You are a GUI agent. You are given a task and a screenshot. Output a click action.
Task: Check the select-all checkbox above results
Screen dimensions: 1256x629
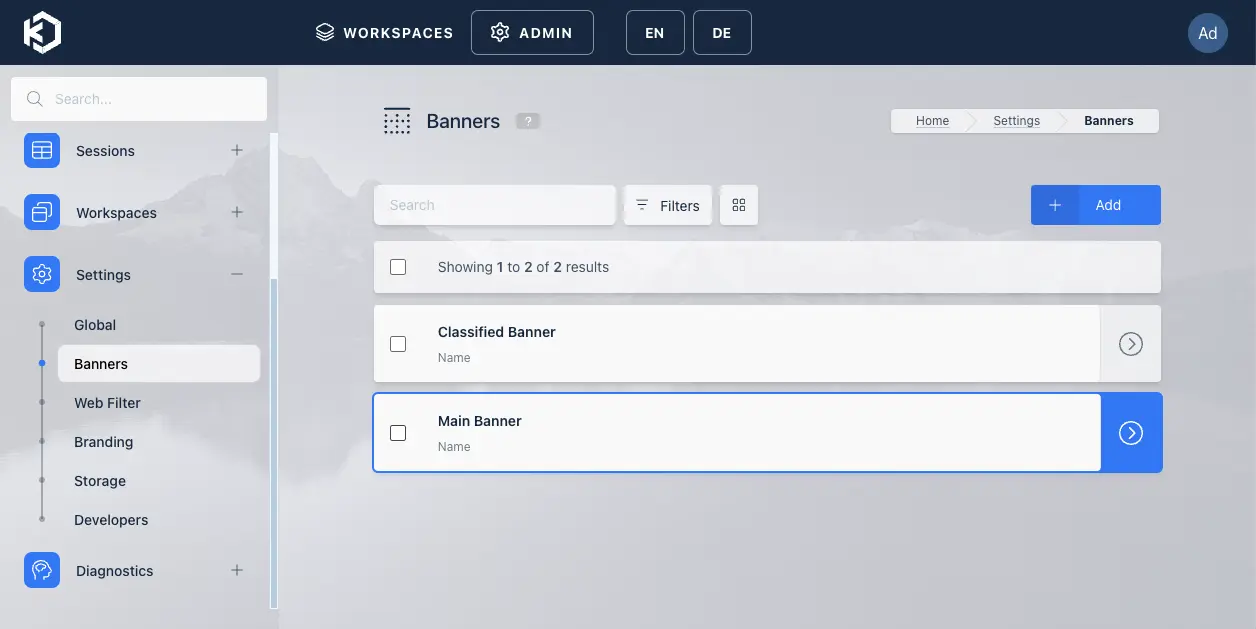coord(398,266)
